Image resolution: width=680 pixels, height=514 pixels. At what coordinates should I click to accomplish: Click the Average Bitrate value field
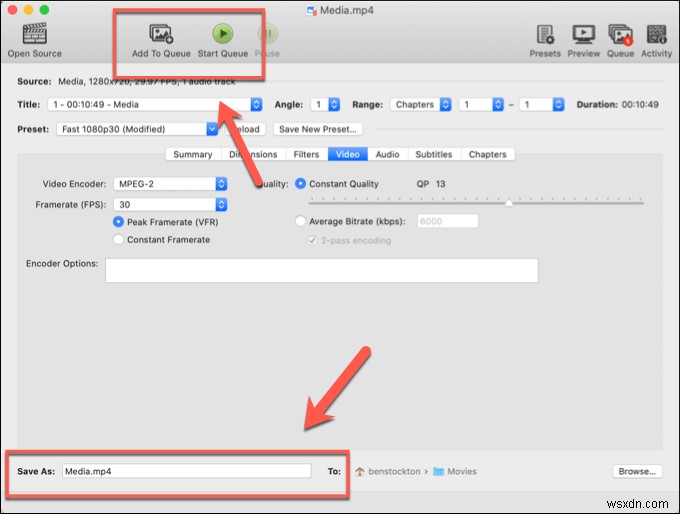pyautogui.click(x=448, y=221)
